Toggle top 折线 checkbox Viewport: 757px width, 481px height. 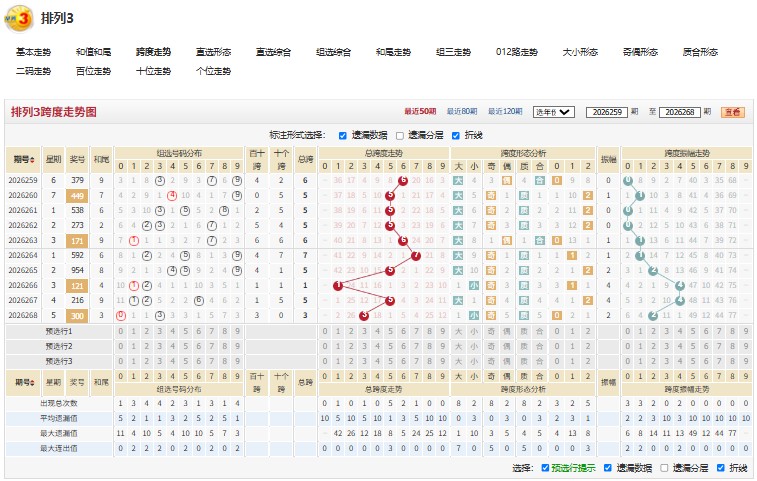tap(456, 136)
